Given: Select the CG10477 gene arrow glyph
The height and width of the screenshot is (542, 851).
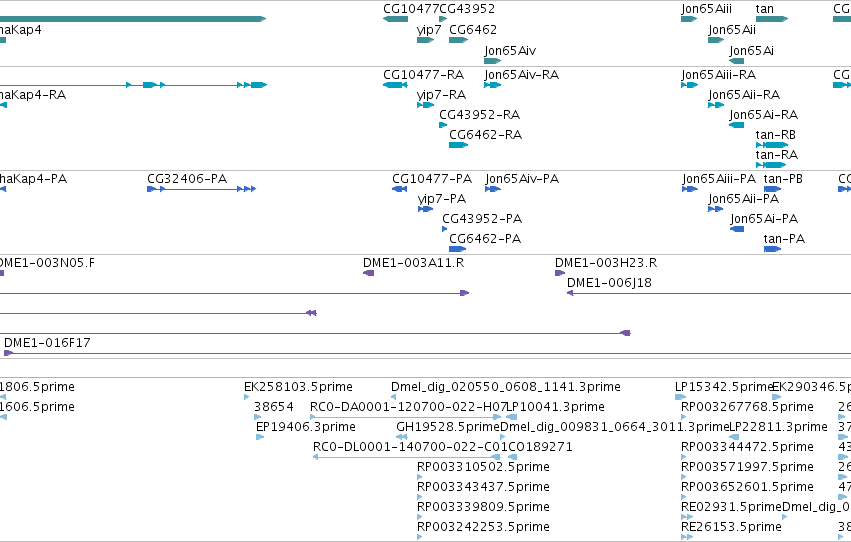Looking at the screenshot, I should tap(395, 19).
